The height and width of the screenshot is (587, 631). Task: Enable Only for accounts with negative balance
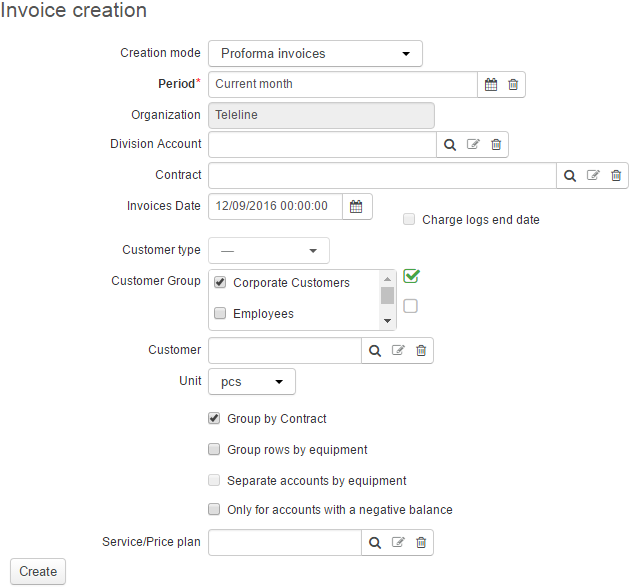tap(214, 509)
